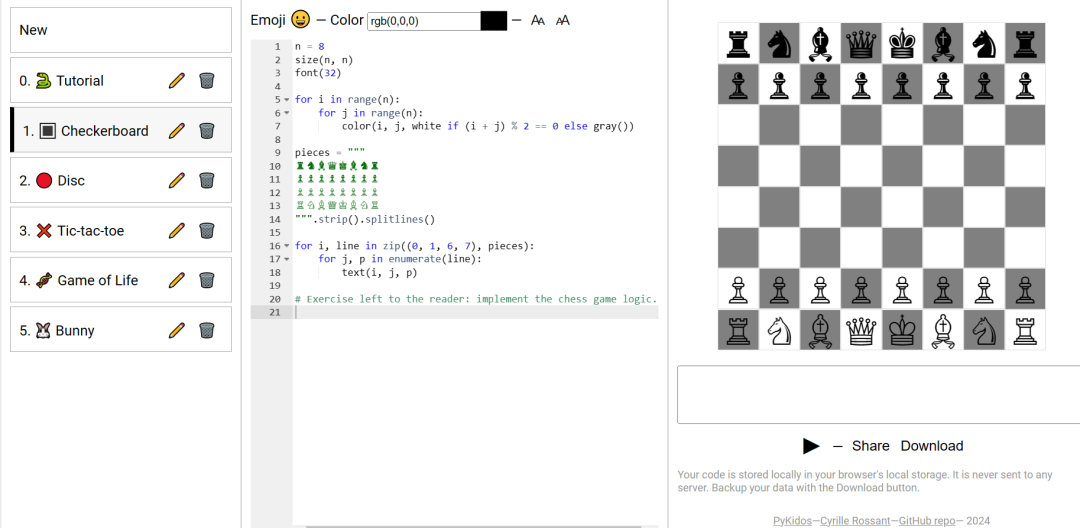Collapse the fold arrow on line 16

pos(287,246)
